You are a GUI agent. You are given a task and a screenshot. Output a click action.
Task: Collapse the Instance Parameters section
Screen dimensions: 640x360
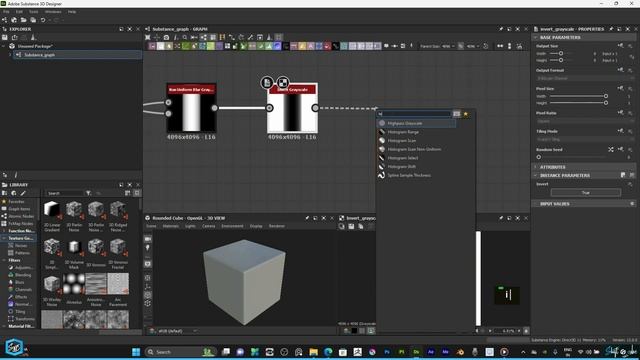pyautogui.click(x=536, y=175)
